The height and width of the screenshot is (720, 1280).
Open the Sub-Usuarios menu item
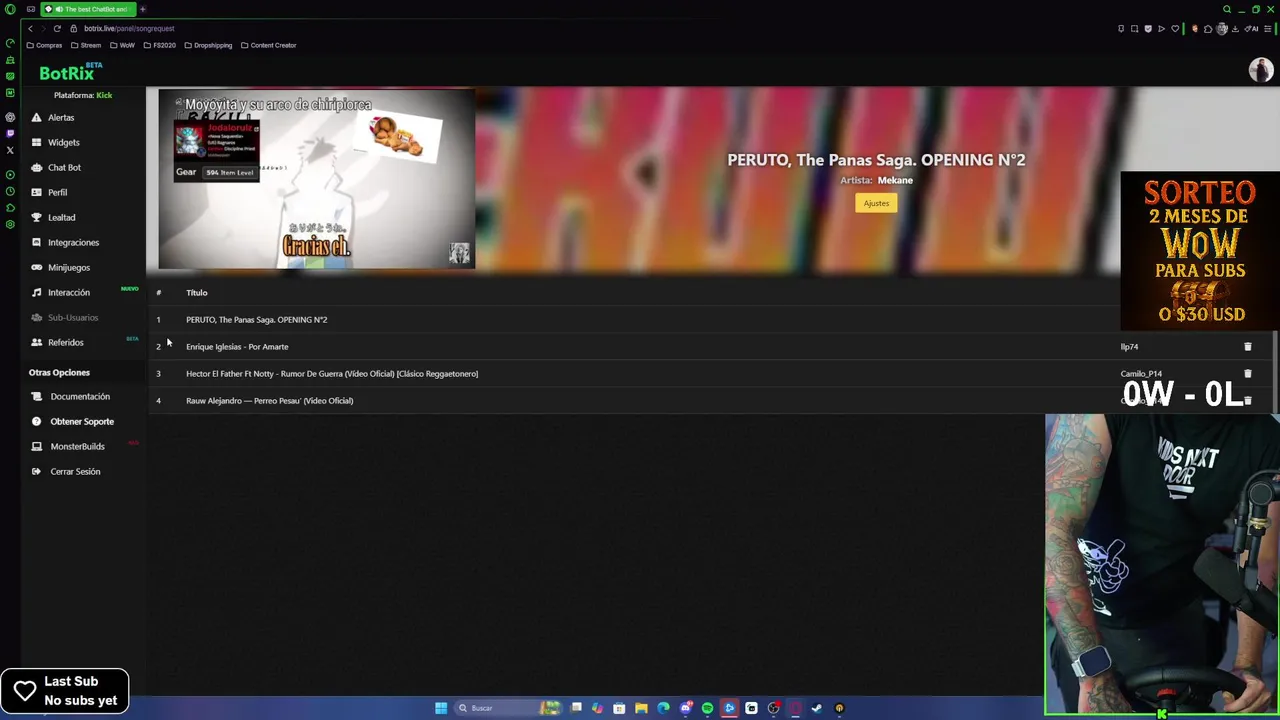coord(73,317)
